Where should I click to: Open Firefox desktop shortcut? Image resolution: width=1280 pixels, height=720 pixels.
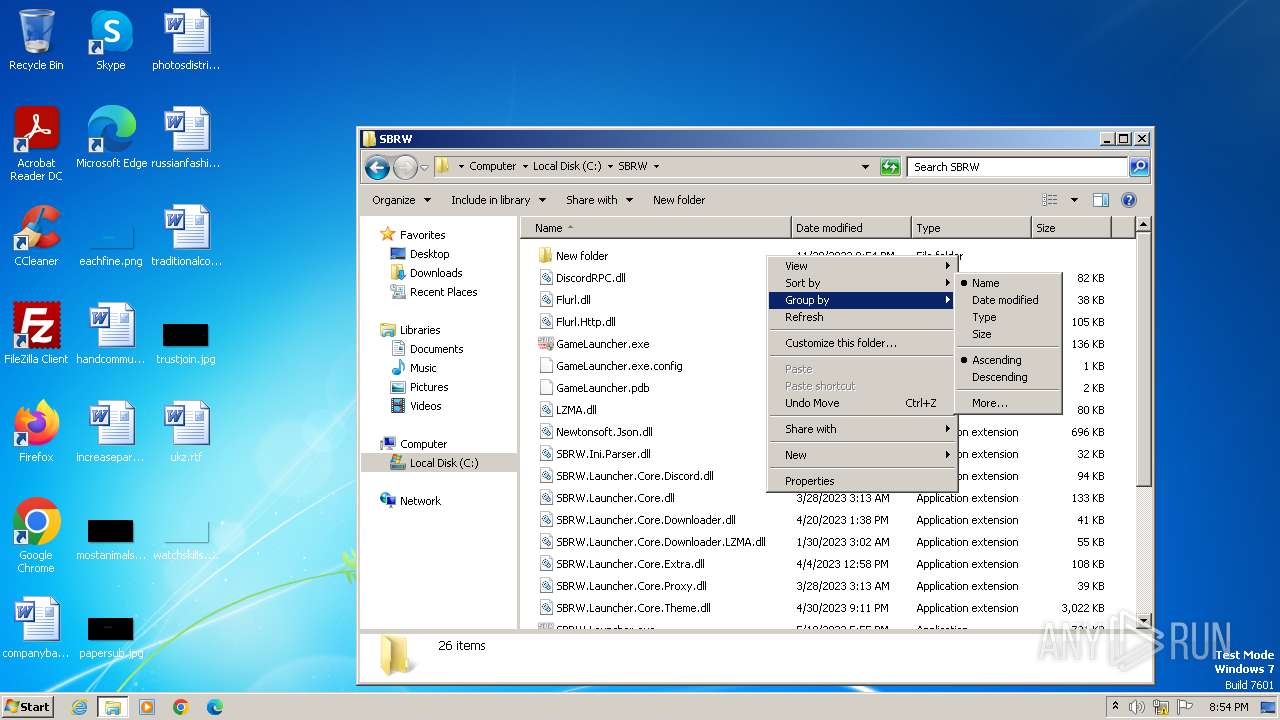click(36, 432)
